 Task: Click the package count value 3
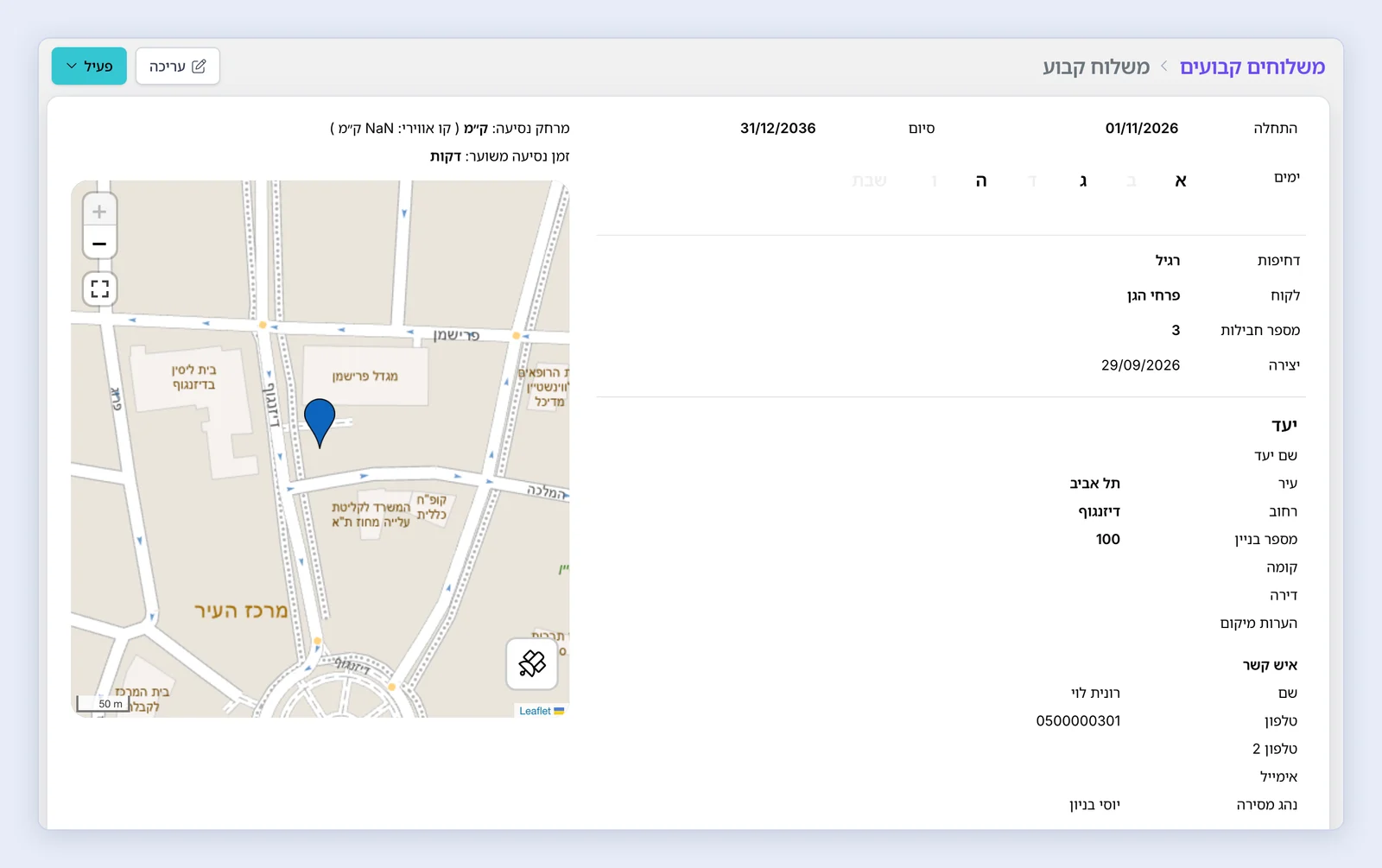tap(1176, 330)
